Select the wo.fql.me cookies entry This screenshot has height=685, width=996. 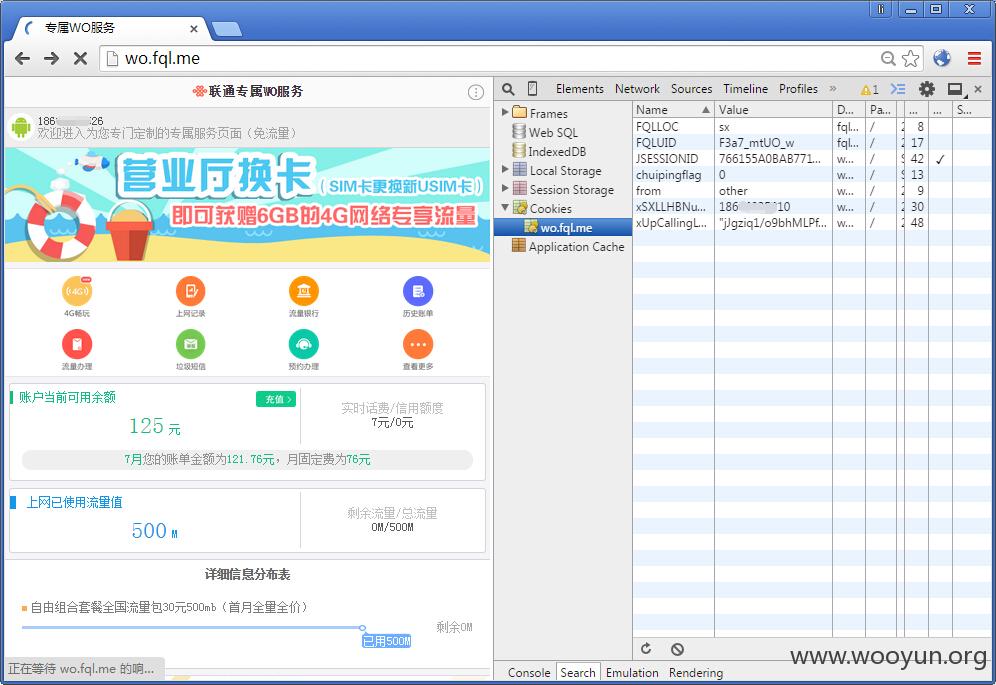tap(563, 227)
